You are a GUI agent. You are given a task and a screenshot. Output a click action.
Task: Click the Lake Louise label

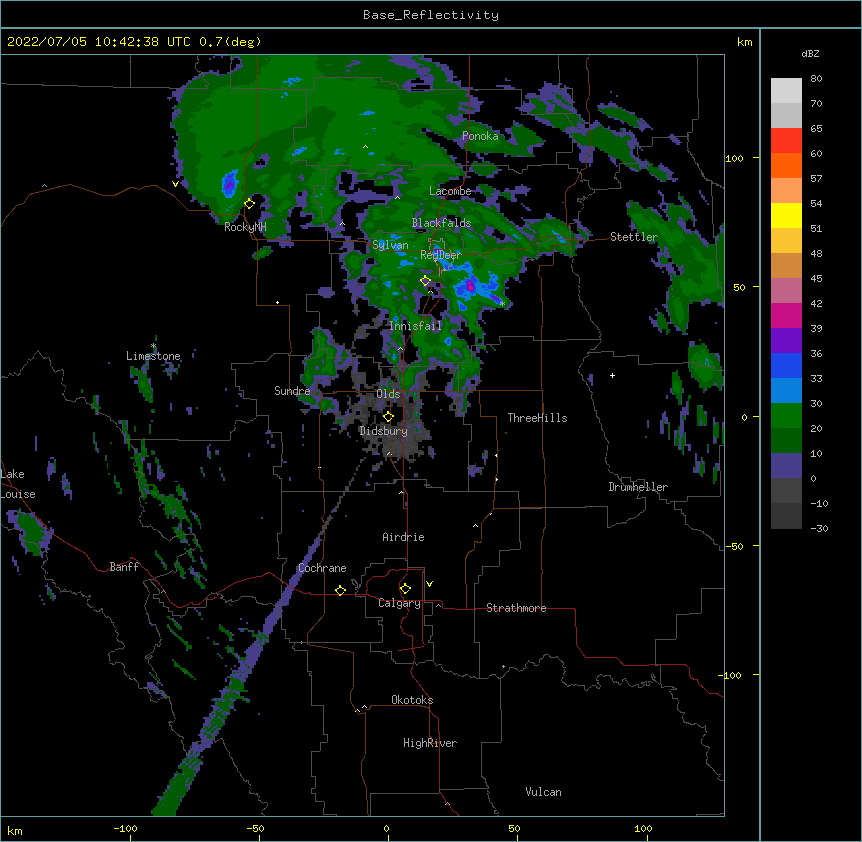18,484
